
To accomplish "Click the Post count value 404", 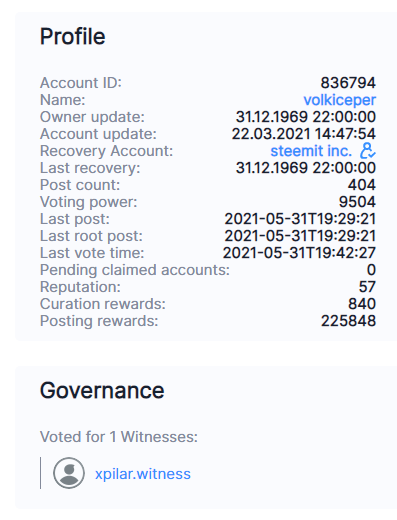I will [362, 185].
